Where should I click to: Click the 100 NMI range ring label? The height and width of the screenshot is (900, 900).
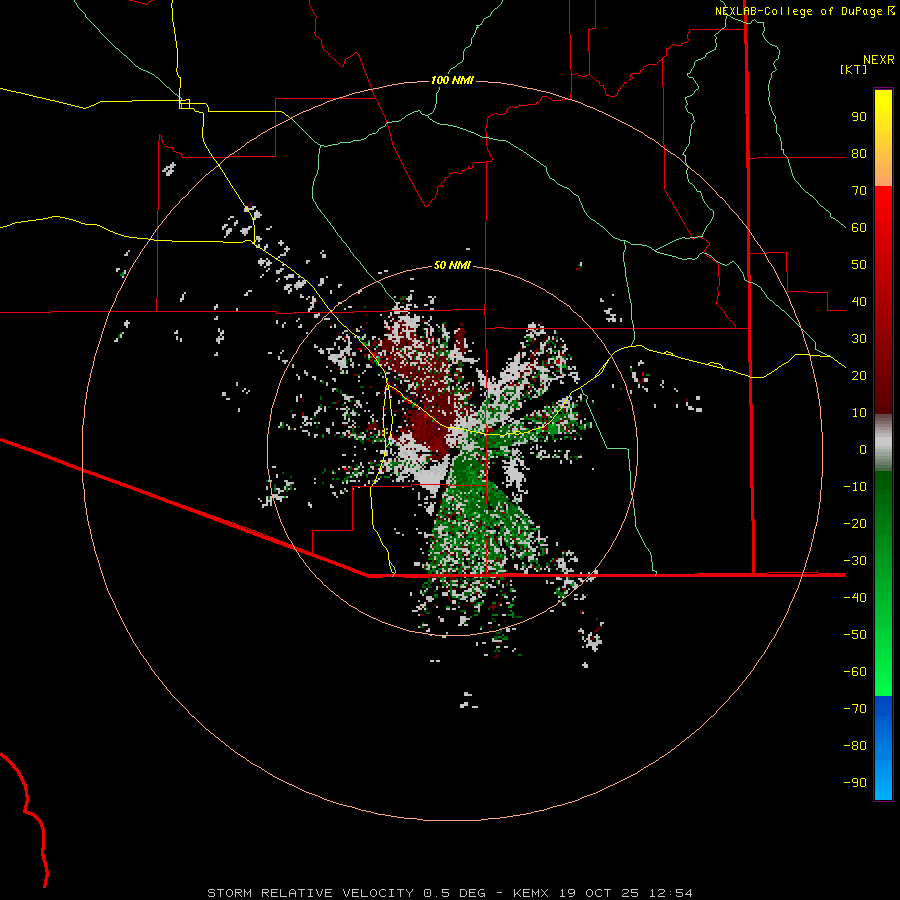452,80
